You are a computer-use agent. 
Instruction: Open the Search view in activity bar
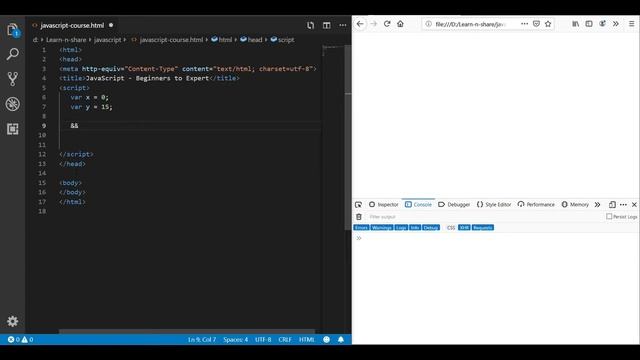(x=13, y=54)
